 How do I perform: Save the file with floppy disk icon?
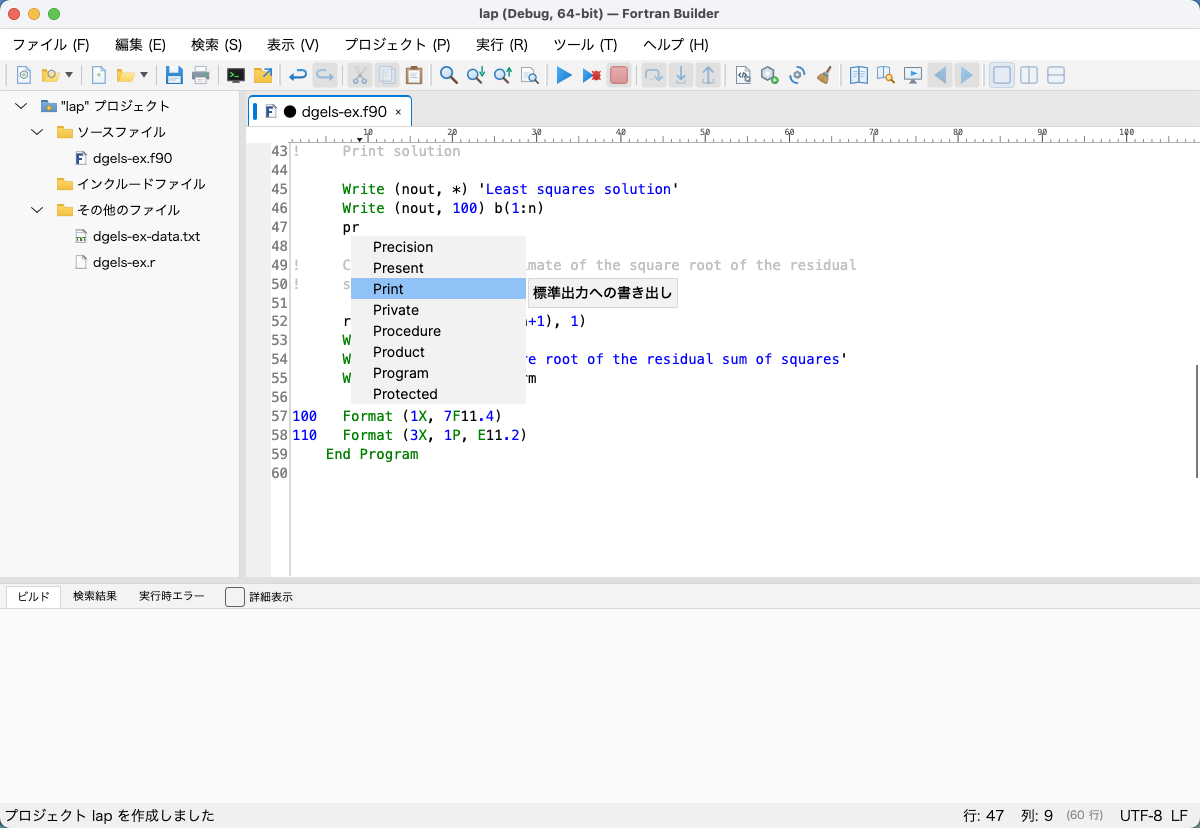(x=174, y=75)
